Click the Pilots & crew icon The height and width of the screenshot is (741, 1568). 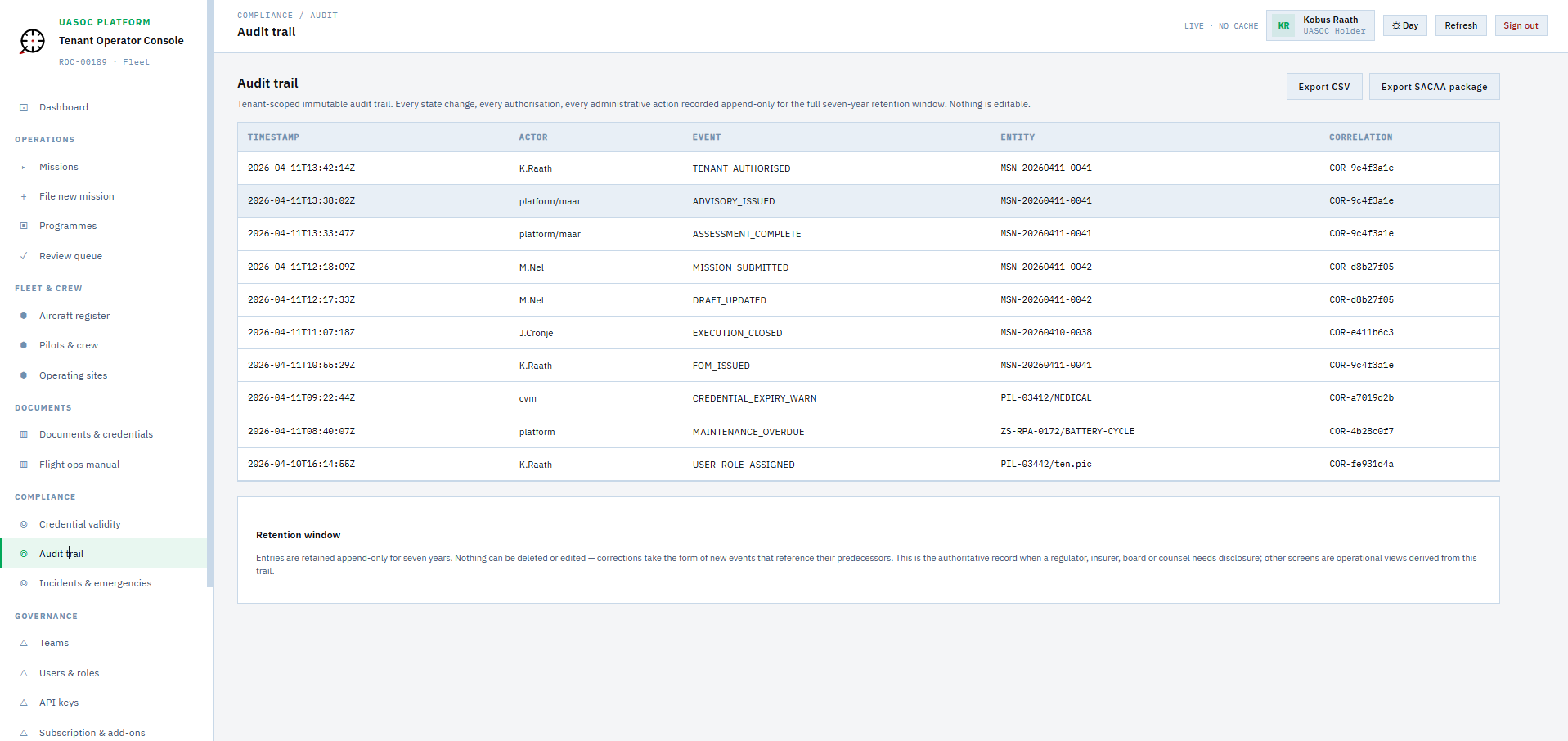coord(23,345)
